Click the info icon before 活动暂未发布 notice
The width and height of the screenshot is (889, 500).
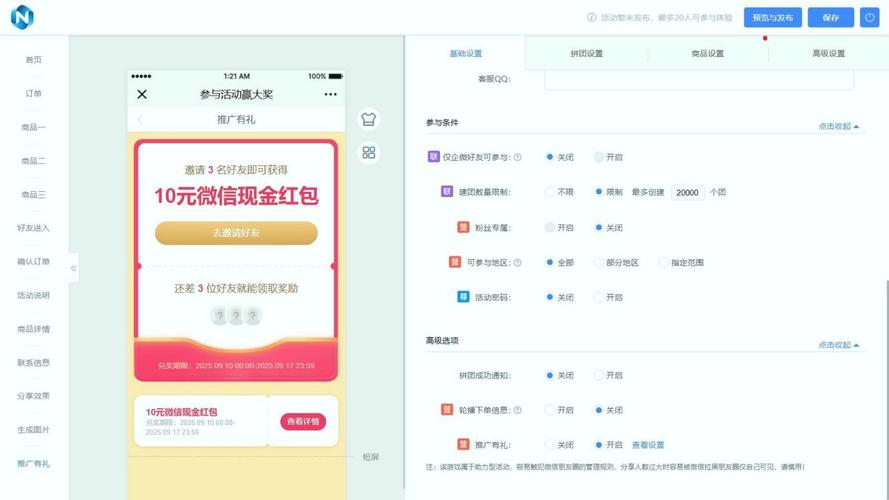(x=591, y=18)
